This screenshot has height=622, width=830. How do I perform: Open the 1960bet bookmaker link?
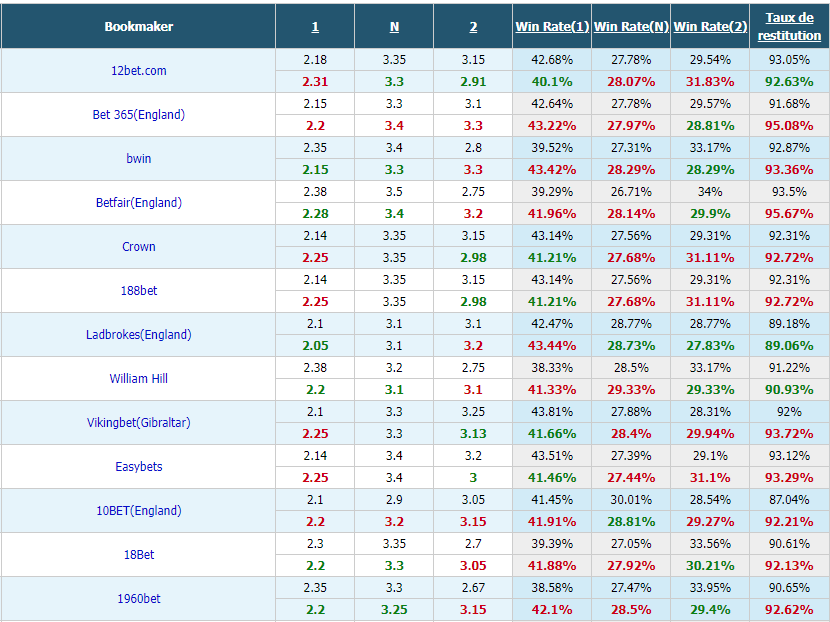pyautogui.click(x=139, y=598)
